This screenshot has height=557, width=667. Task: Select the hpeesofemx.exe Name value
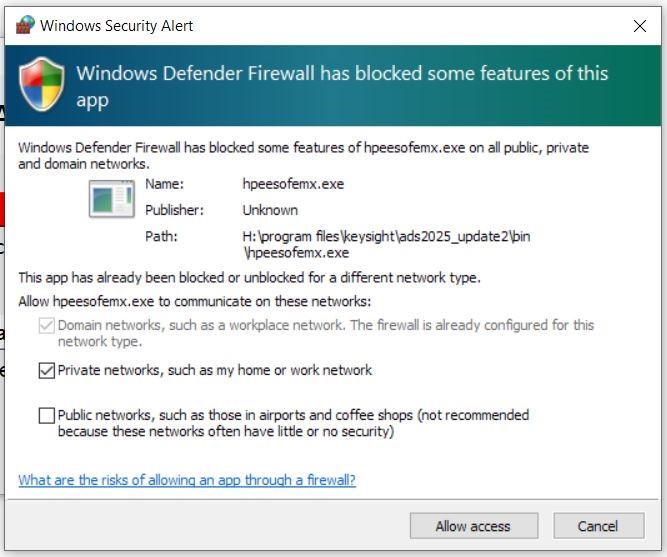point(293,184)
